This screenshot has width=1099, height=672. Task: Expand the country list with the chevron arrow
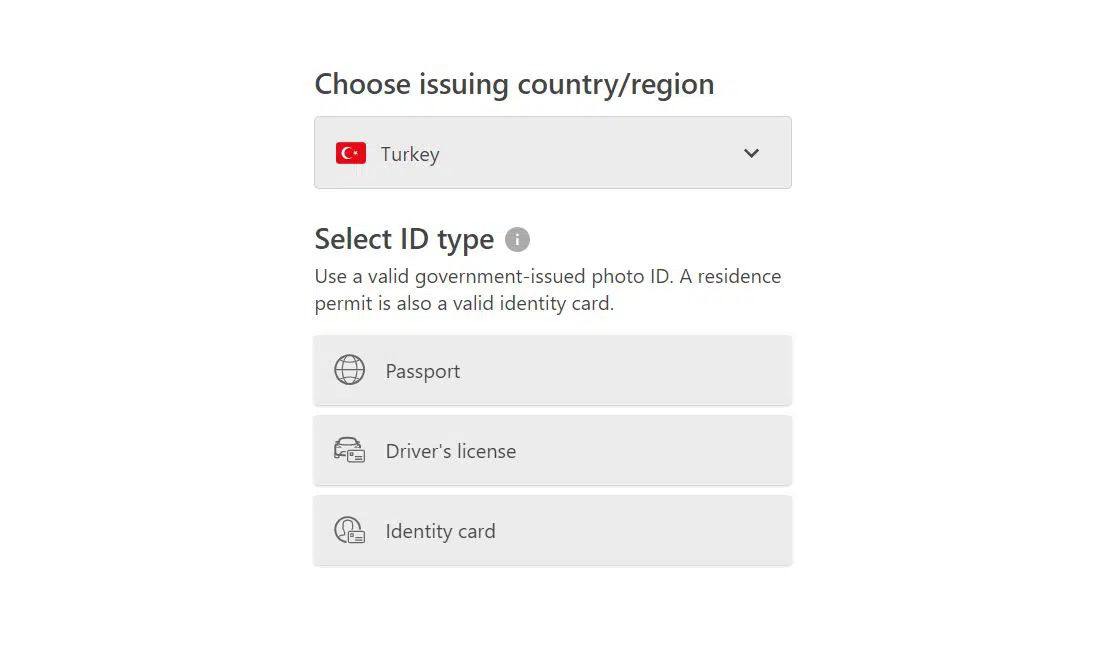pos(751,153)
